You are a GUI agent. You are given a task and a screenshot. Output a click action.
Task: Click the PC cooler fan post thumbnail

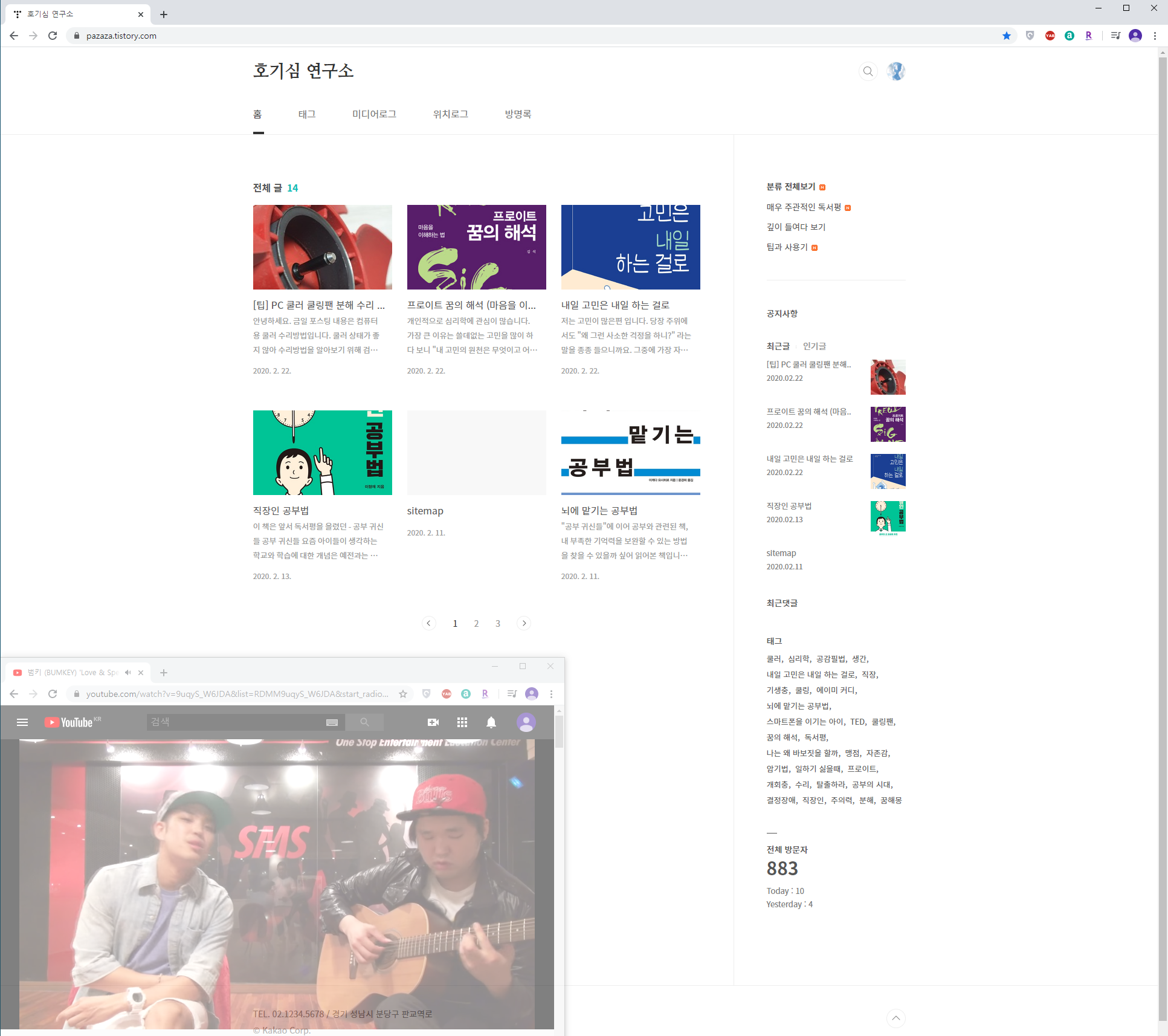pyautogui.click(x=323, y=247)
